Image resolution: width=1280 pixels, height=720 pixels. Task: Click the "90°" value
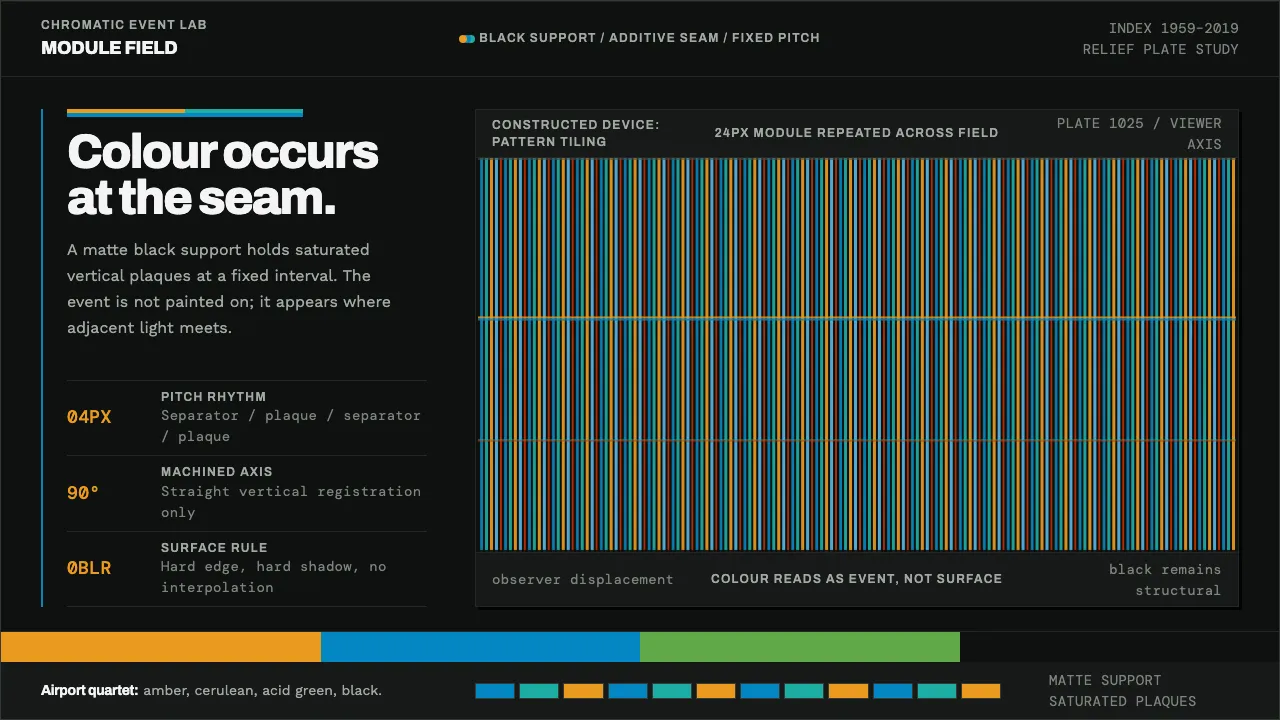(83, 493)
